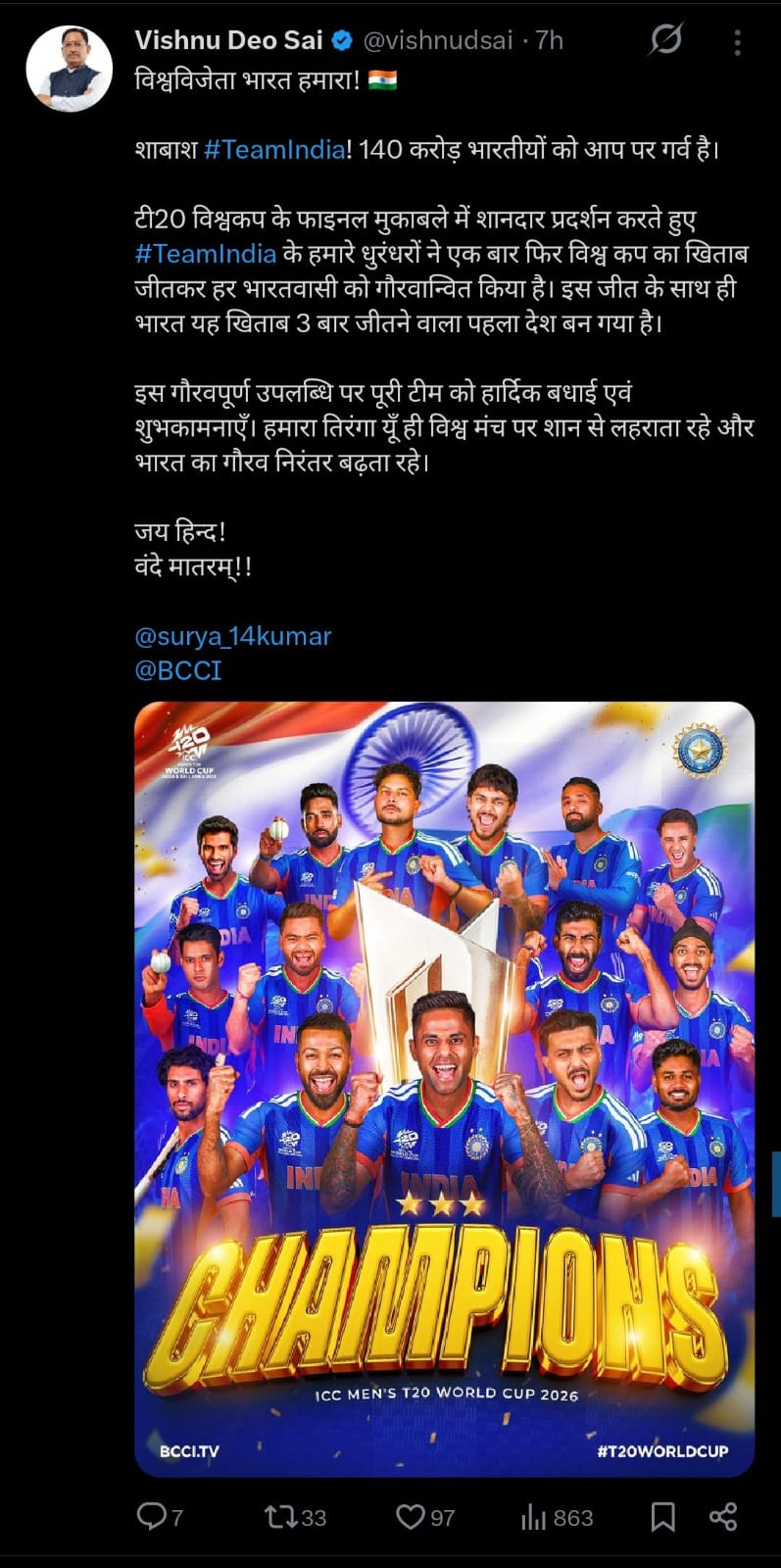Open the @vishnudsai handle
Viewport: 781px width, 1568px height.
pyautogui.click(x=438, y=40)
